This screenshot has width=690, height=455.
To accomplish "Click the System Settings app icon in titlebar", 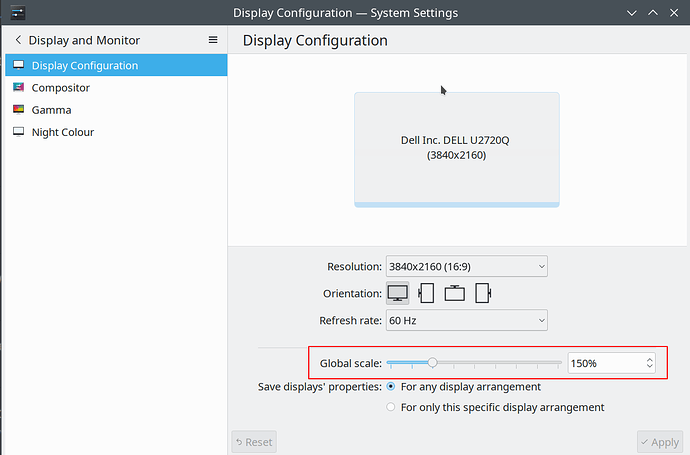I will pos(15,13).
